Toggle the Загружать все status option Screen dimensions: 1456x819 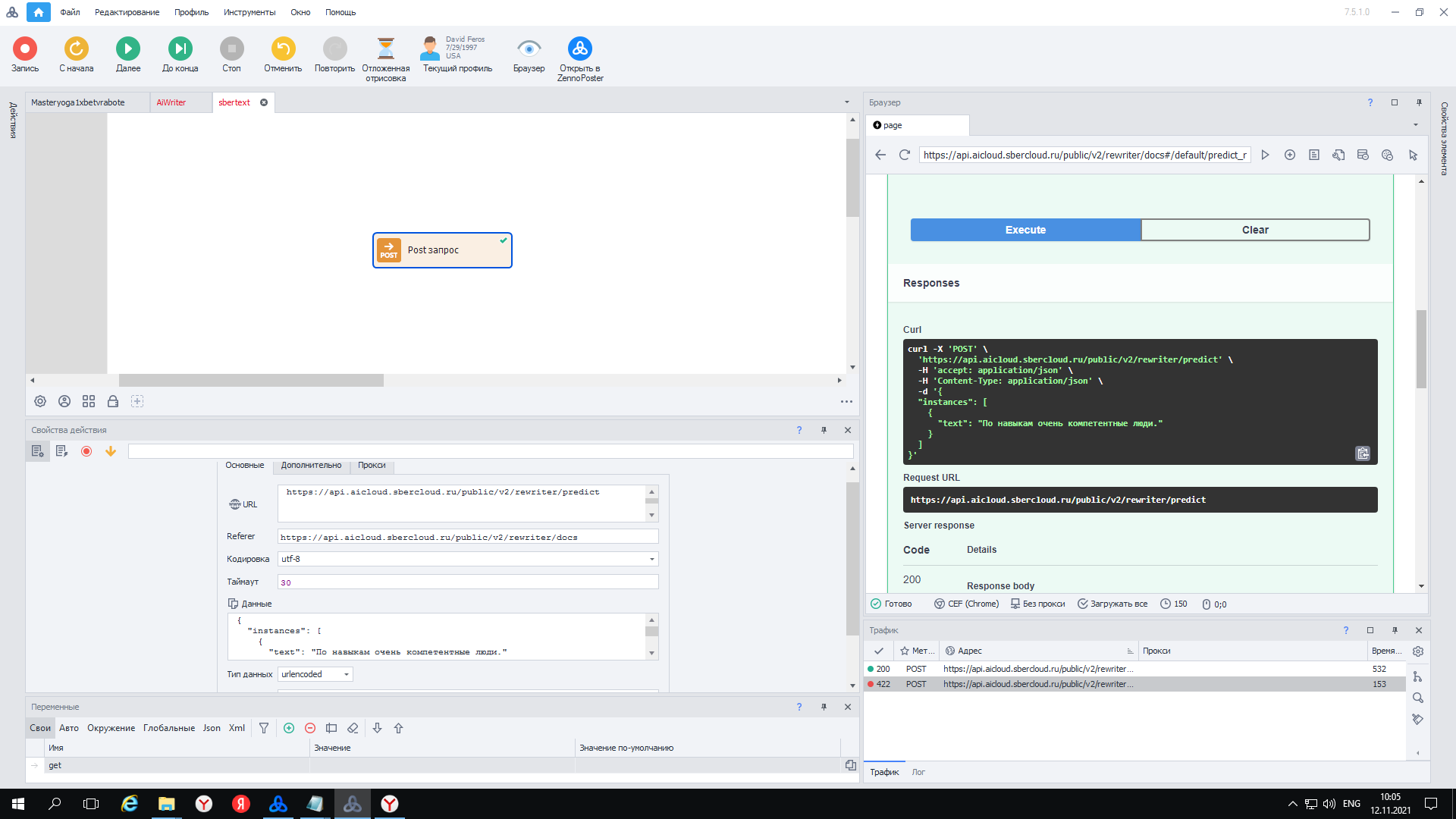tap(1112, 604)
